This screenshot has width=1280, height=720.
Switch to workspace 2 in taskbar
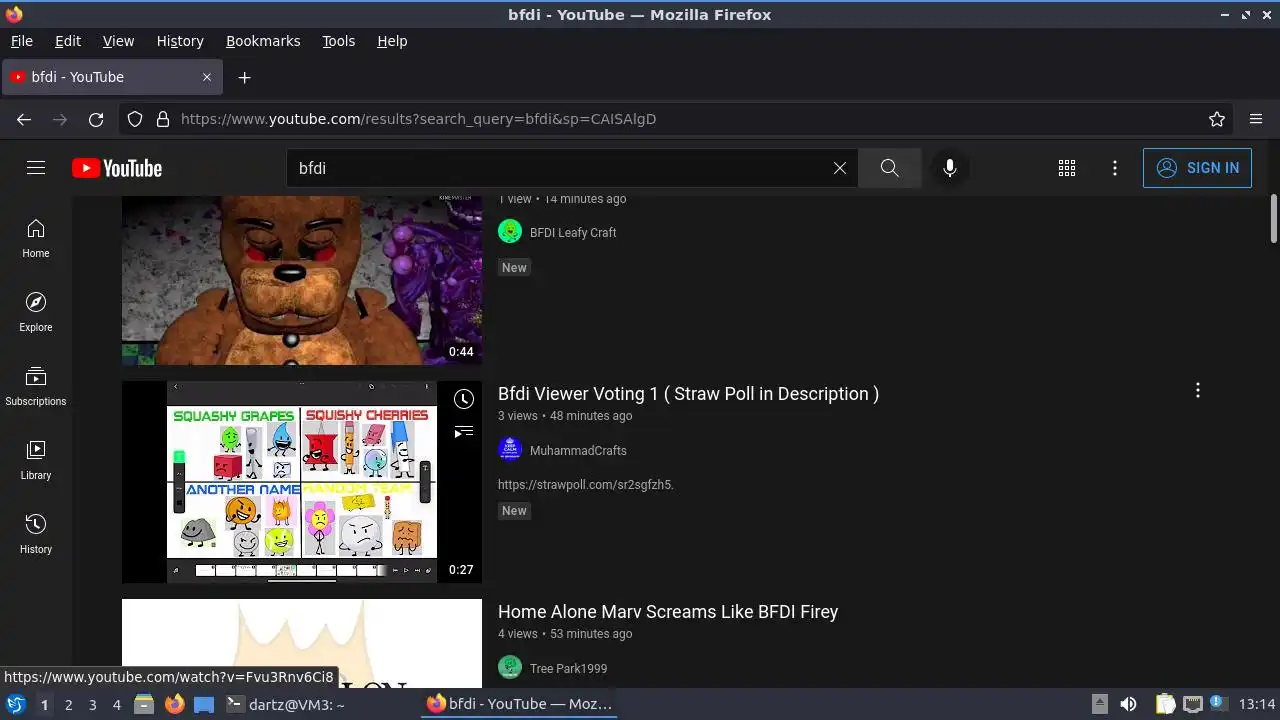(68, 705)
